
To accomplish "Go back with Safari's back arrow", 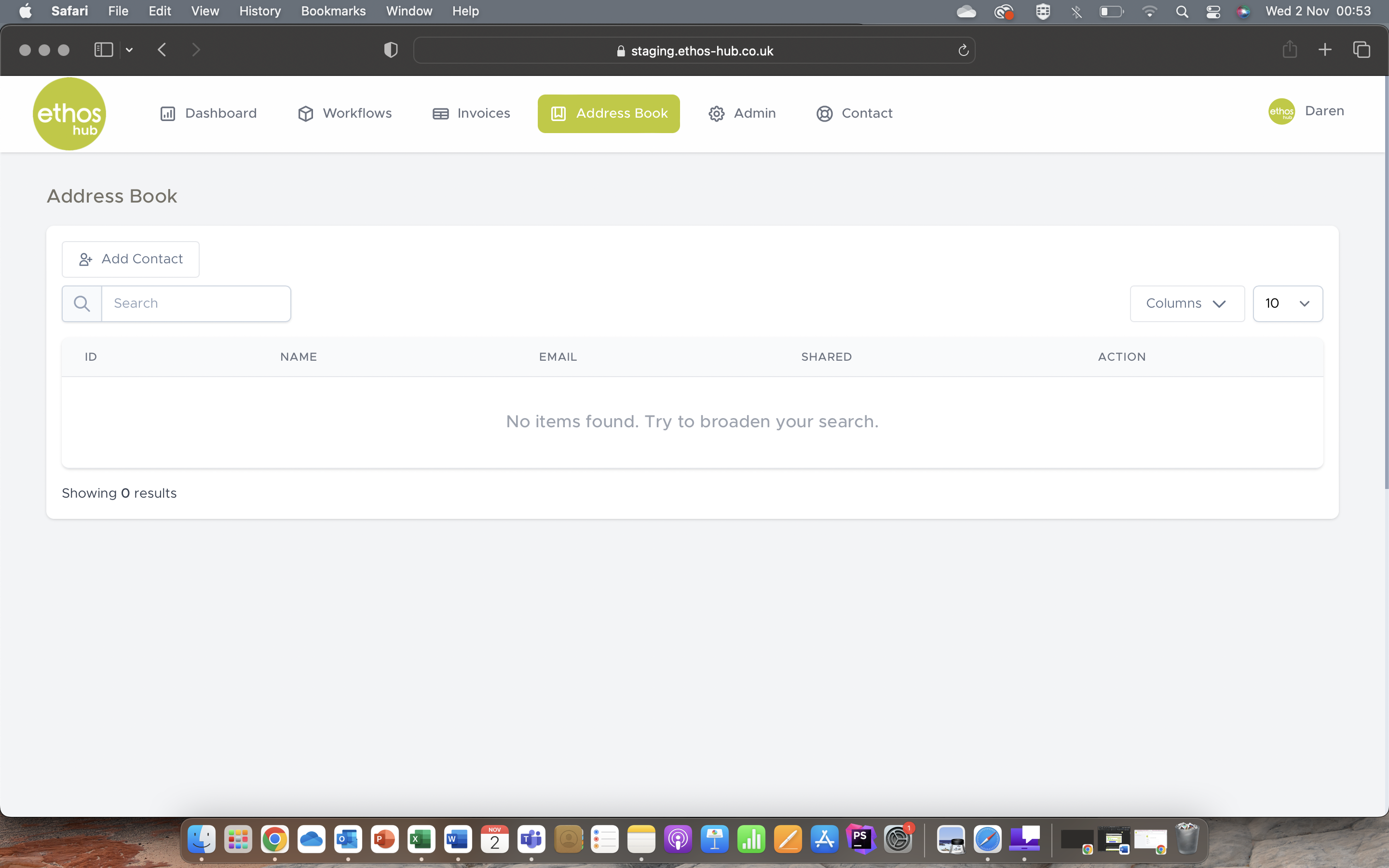I will (162, 50).
